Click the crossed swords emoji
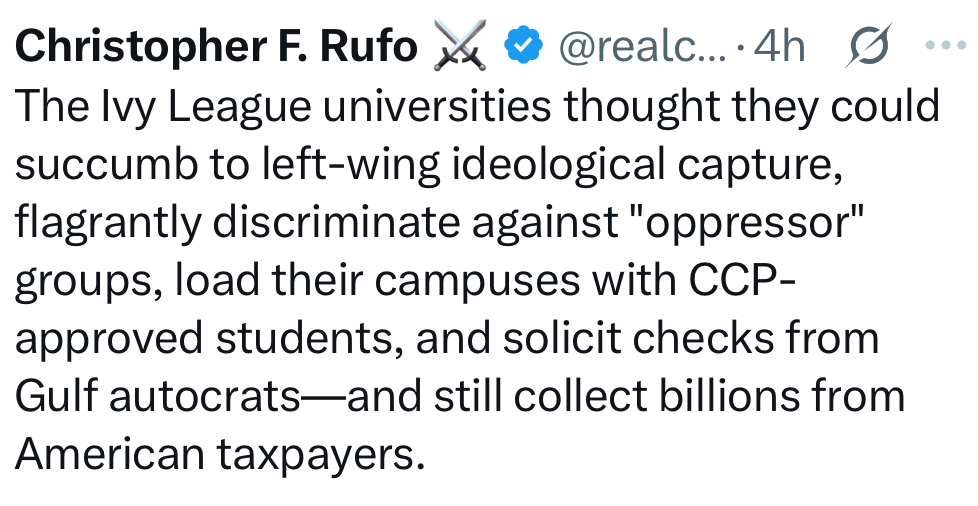978x506 pixels. point(459,46)
